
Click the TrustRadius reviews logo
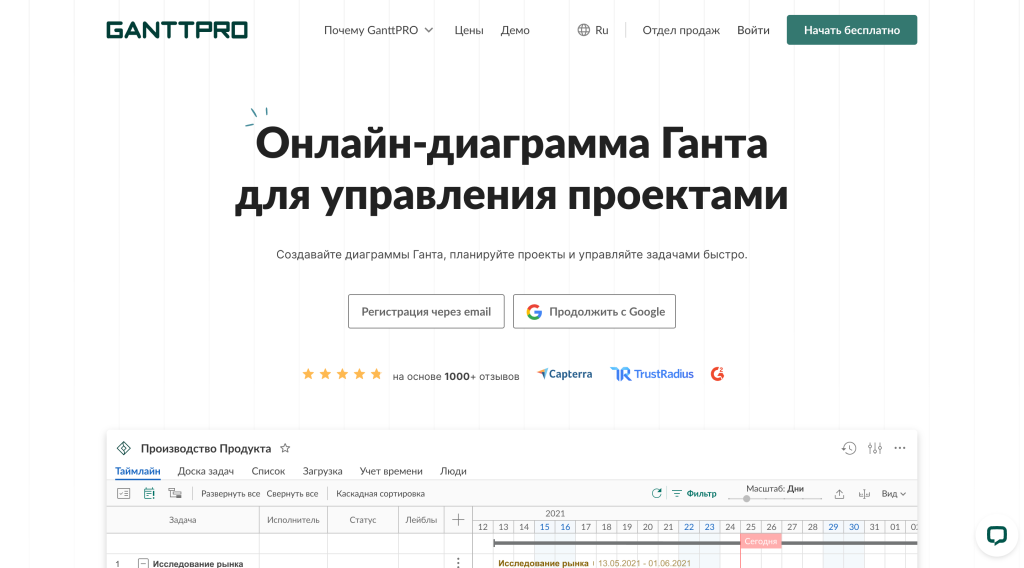click(652, 374)
